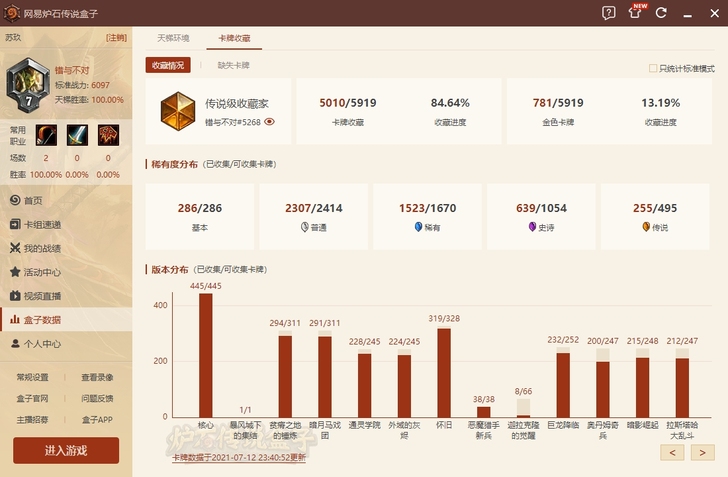Select the 缺失卡牌 sub-tab
The image size is (728, 477).
point(234,65)
